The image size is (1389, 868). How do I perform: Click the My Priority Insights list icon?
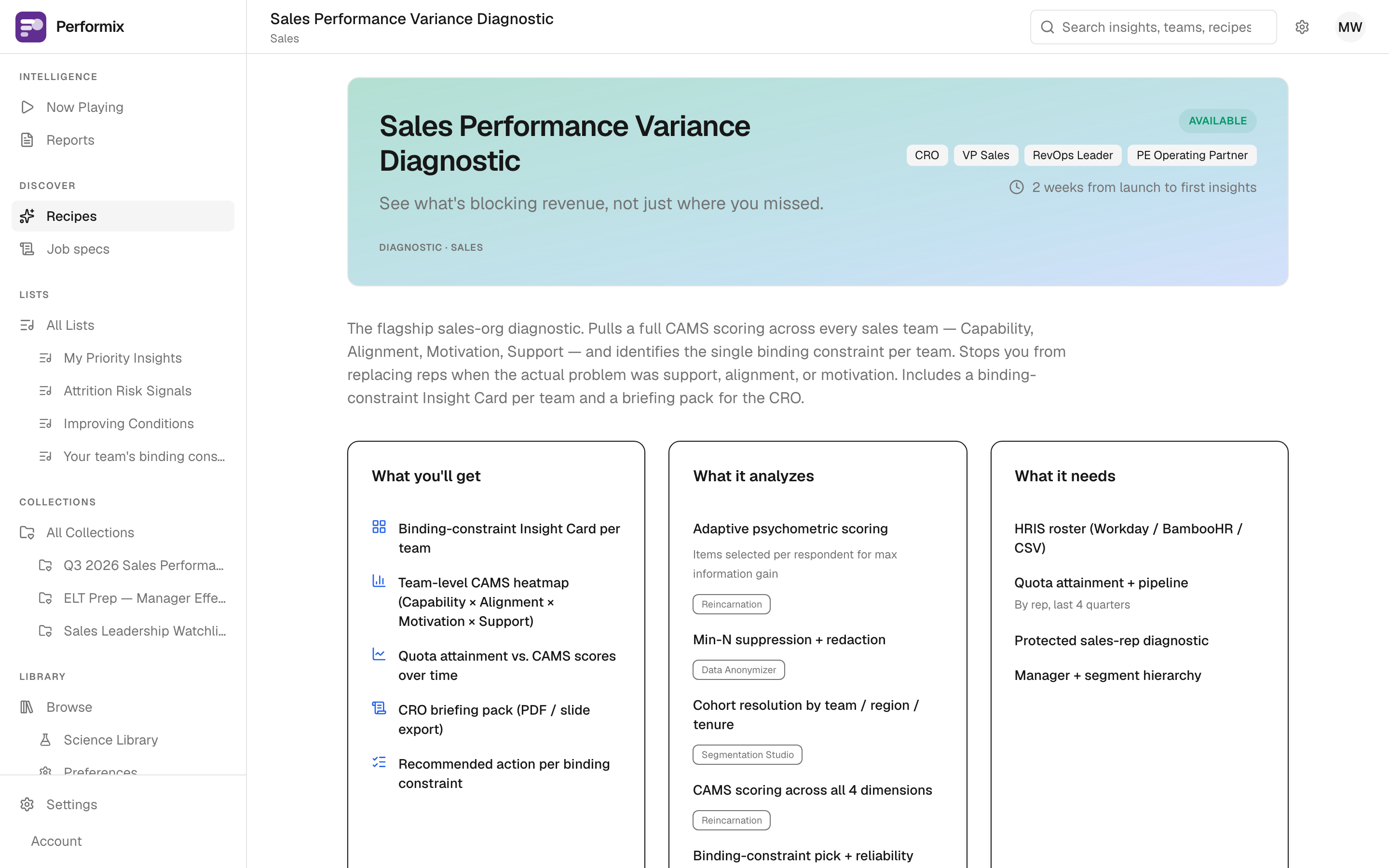(45, 358)
